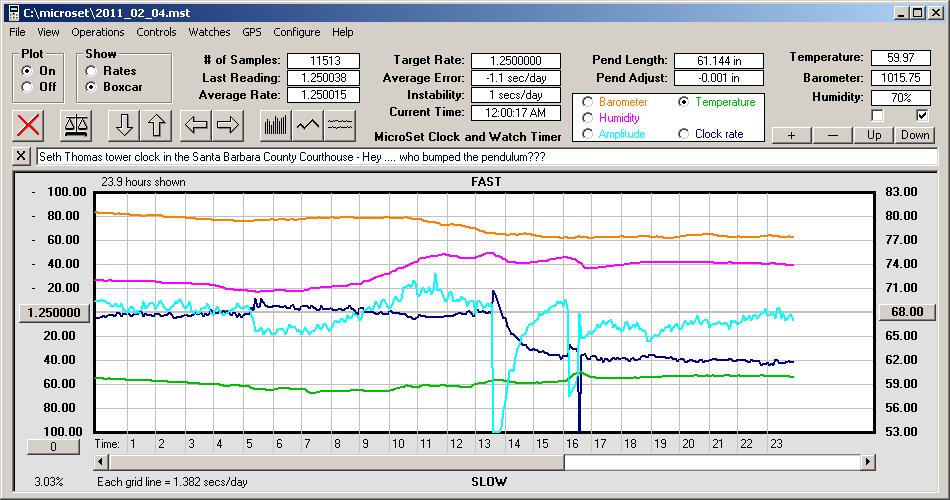Click the horizontal scrollbar left arrow
950x500 pixels.
(102, 462)
